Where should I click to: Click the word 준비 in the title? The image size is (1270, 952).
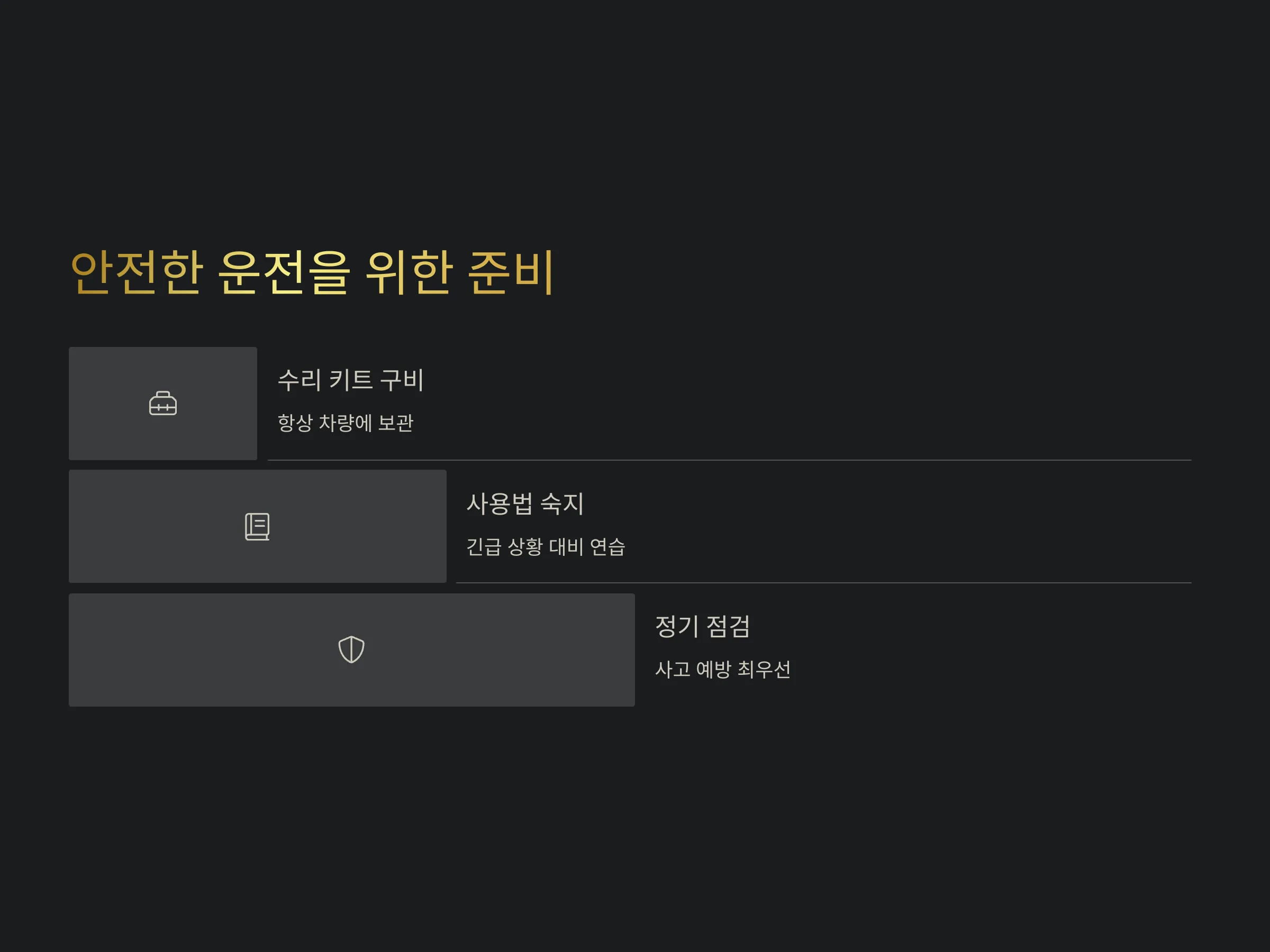click(x=511, y=272)
